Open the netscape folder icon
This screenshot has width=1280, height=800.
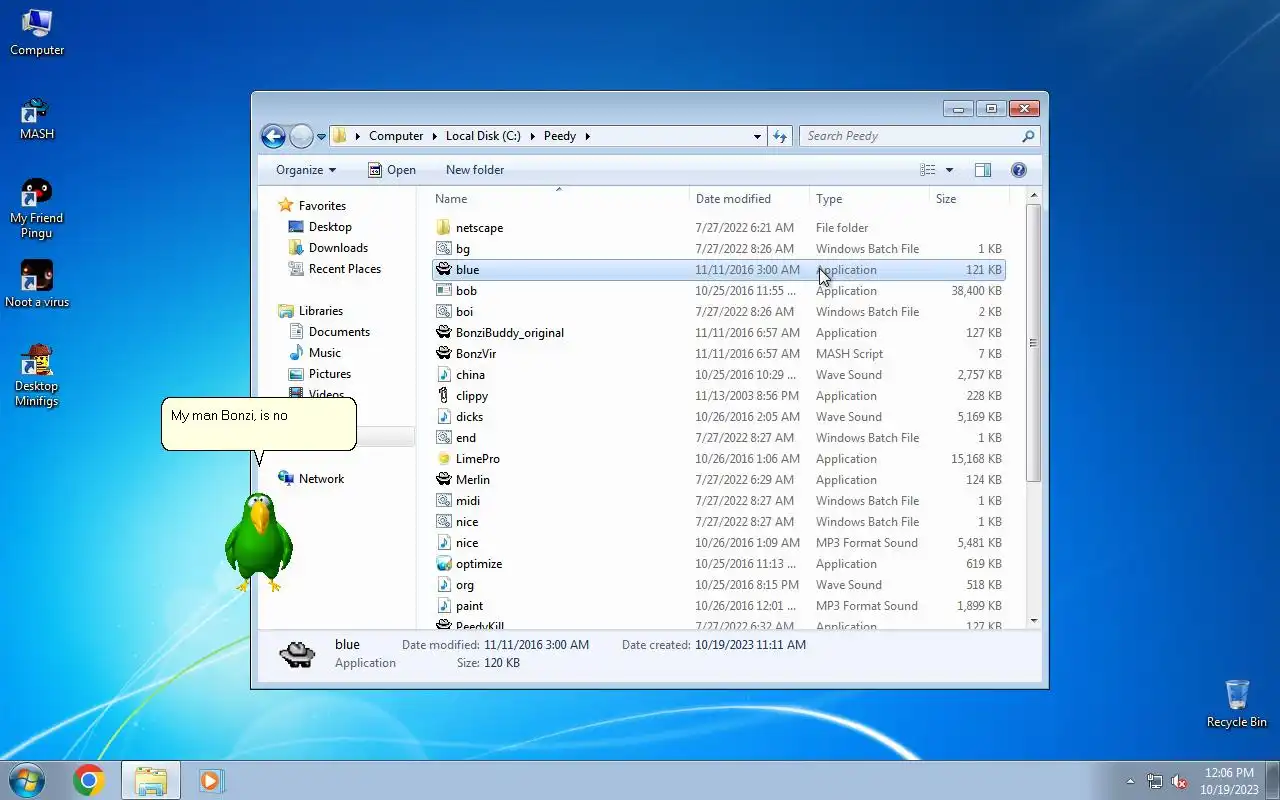pyautogui.click(x=444, y=228)
